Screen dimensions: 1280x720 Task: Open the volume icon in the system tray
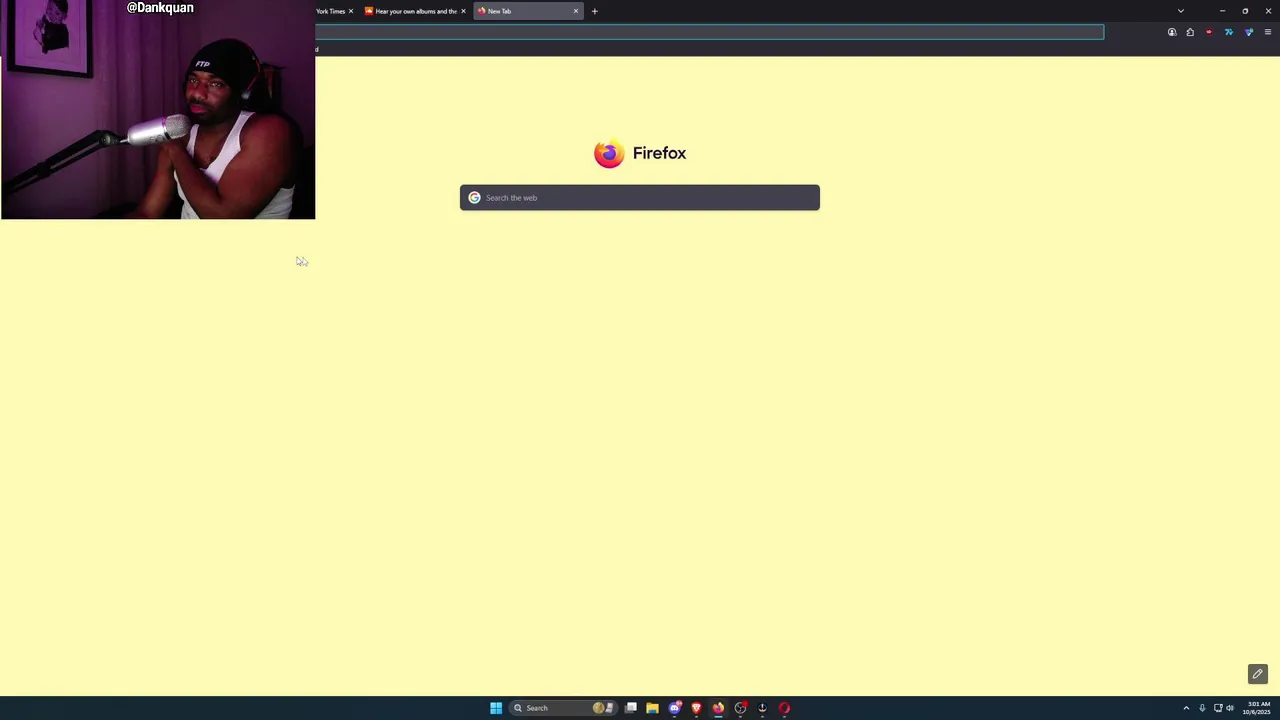1230,708
